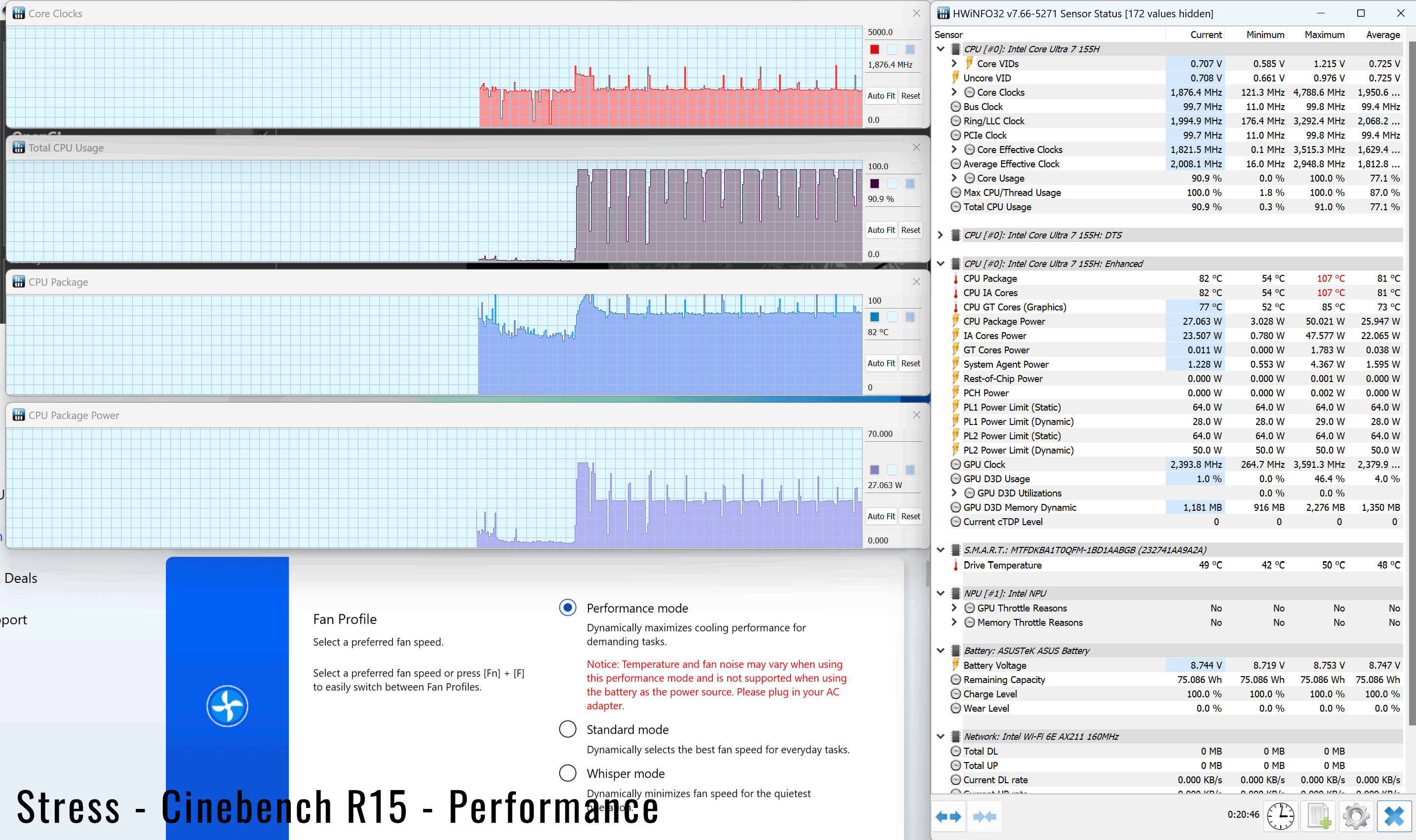Expand the Core Effective Clocks row

[954, 150]
